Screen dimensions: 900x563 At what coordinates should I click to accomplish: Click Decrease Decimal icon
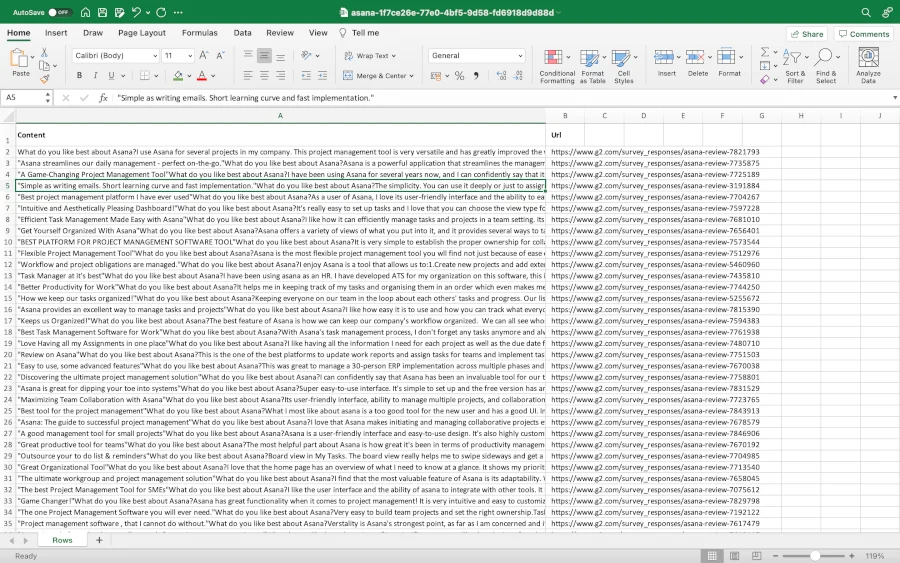click(518, 76)
